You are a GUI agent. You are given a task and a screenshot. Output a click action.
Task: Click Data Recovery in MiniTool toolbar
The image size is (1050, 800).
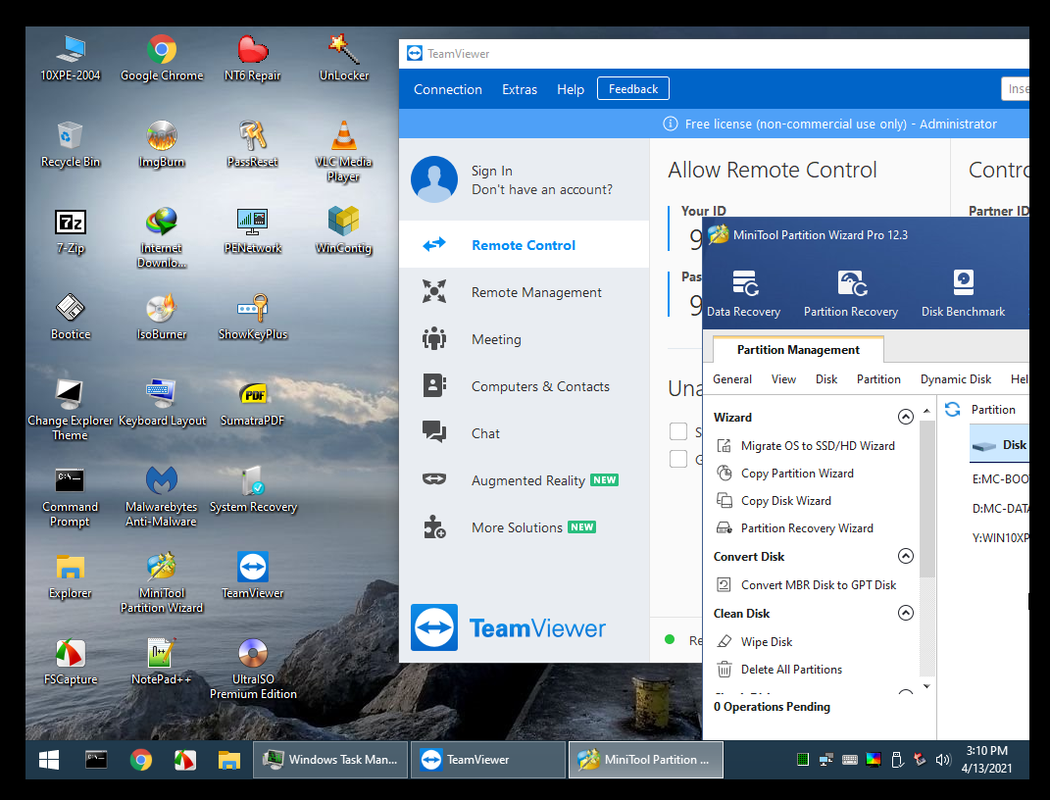[743, 293]
